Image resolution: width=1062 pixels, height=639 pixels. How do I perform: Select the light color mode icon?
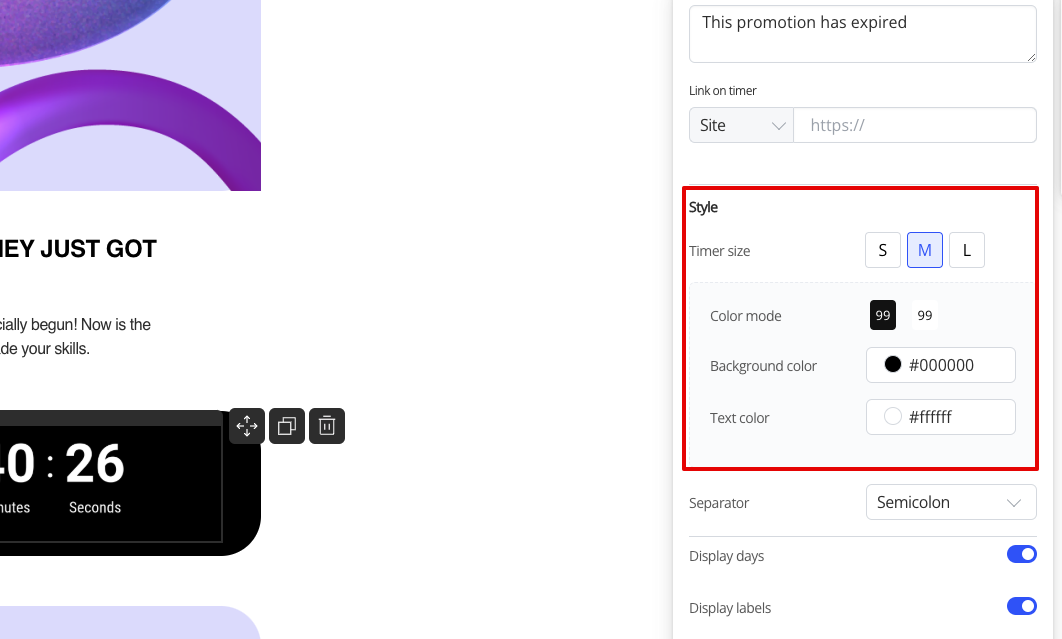[925, 315]
